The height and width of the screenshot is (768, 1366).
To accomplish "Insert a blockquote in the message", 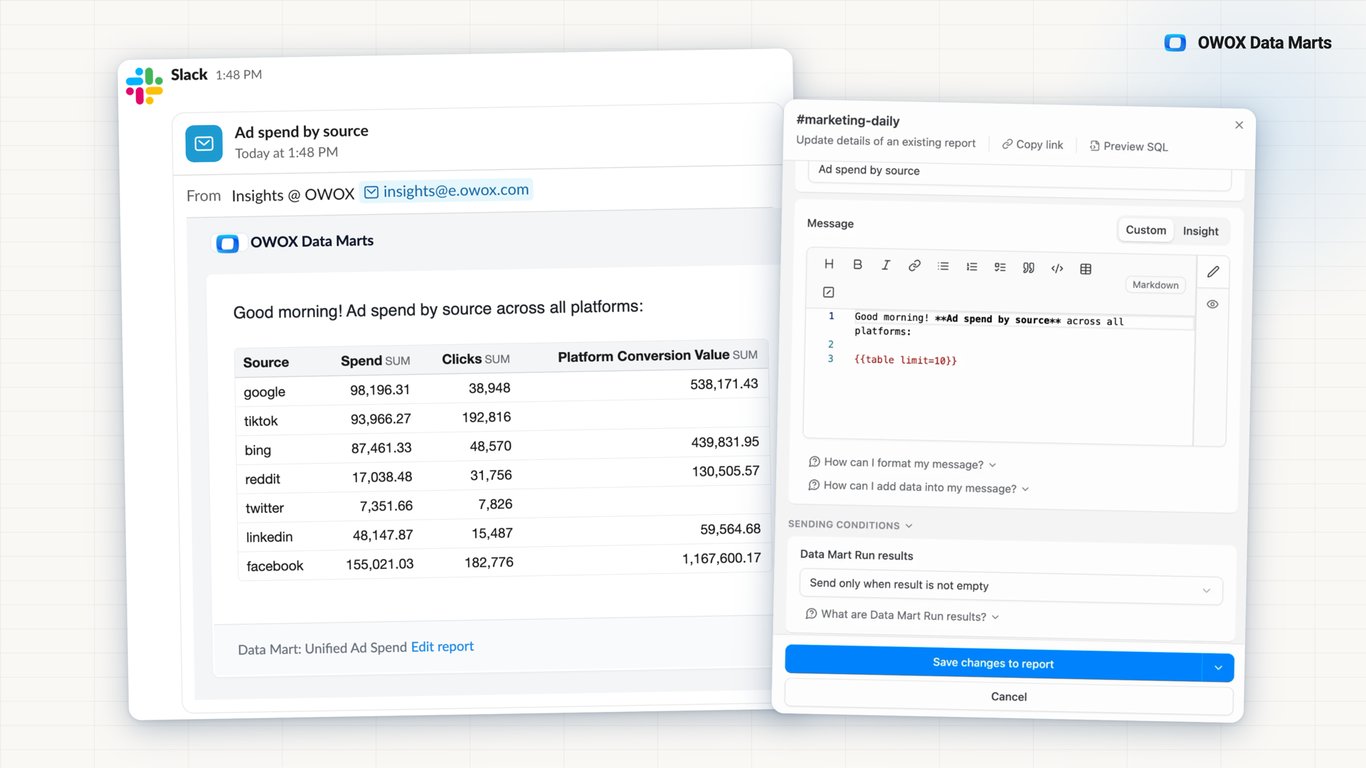I will click(x=1029, y=268).
